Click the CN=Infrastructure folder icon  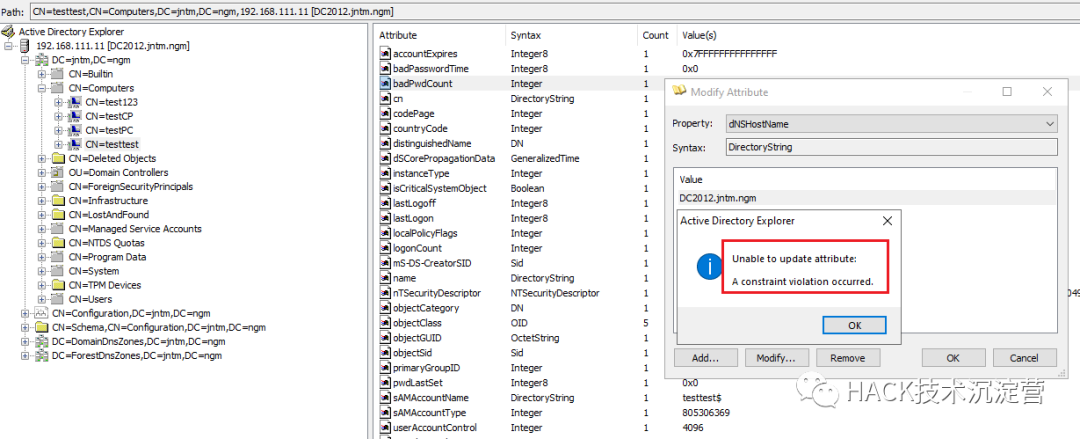tap(58, 201)
